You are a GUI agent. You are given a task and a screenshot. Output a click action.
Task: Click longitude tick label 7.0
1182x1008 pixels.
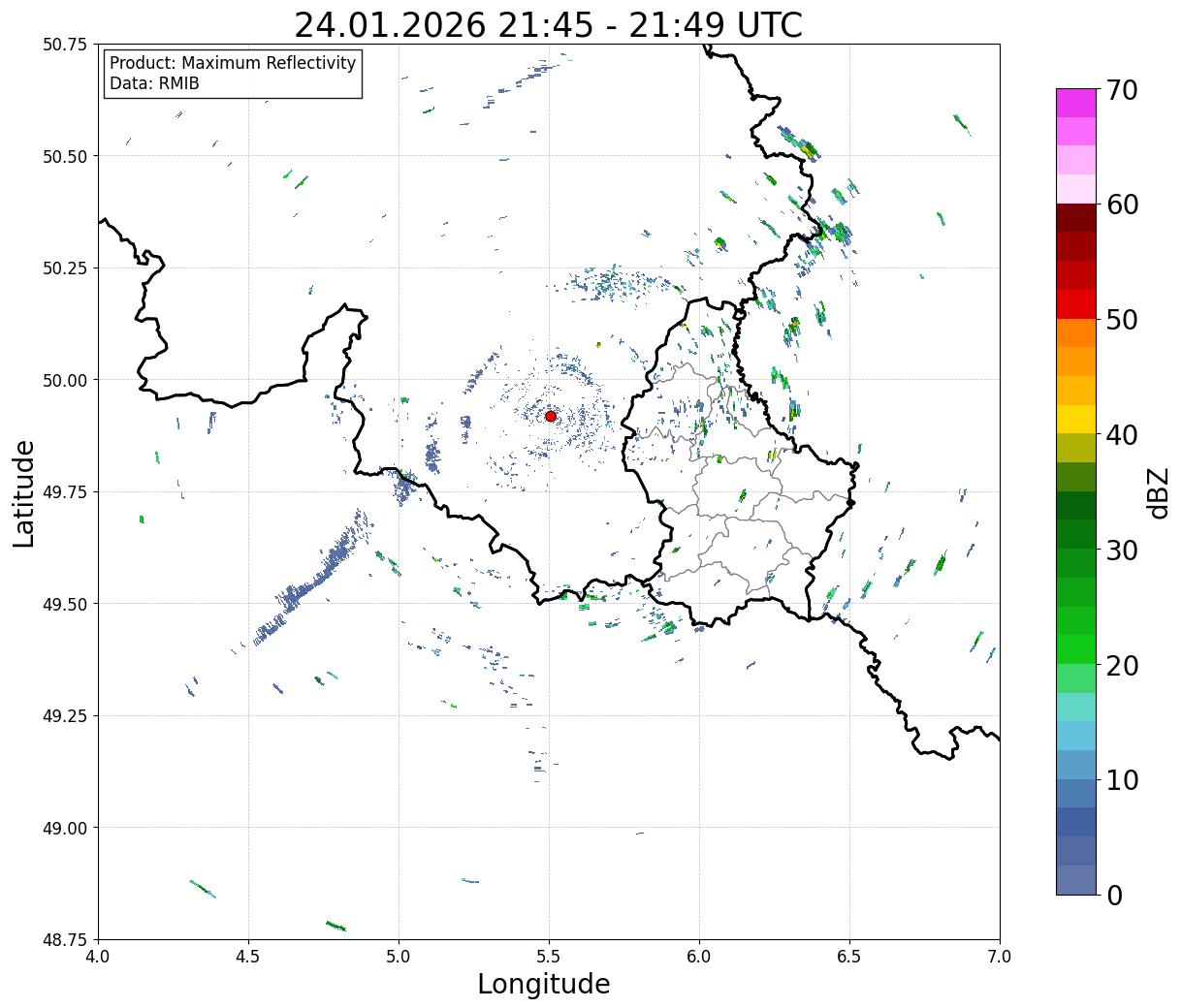point(1000,956)
